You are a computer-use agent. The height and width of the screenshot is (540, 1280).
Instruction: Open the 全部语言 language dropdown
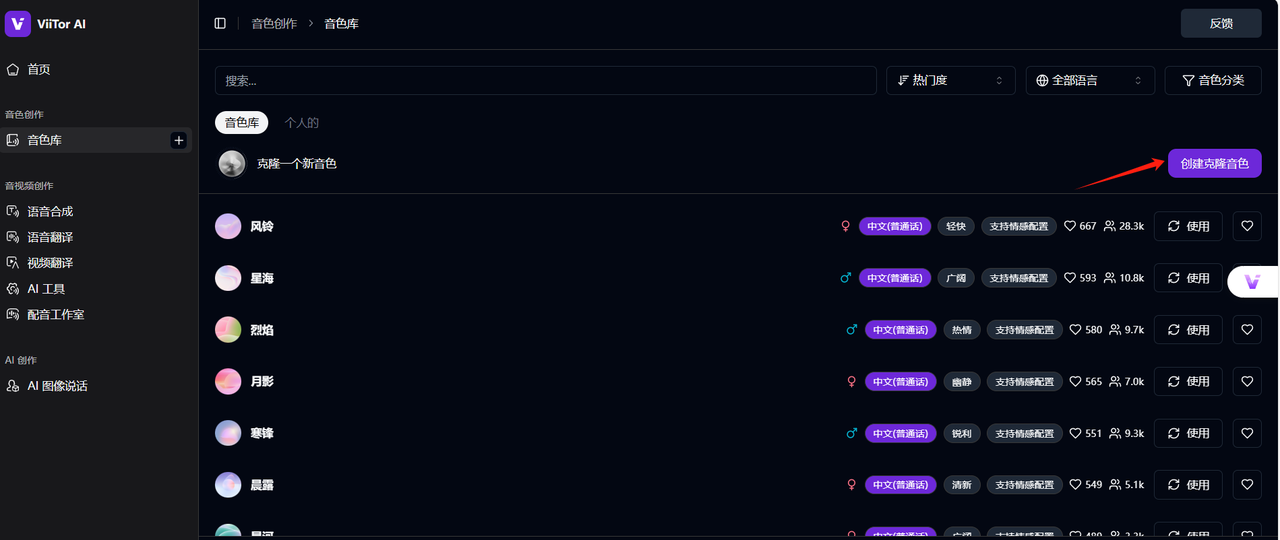point(1089,80)
